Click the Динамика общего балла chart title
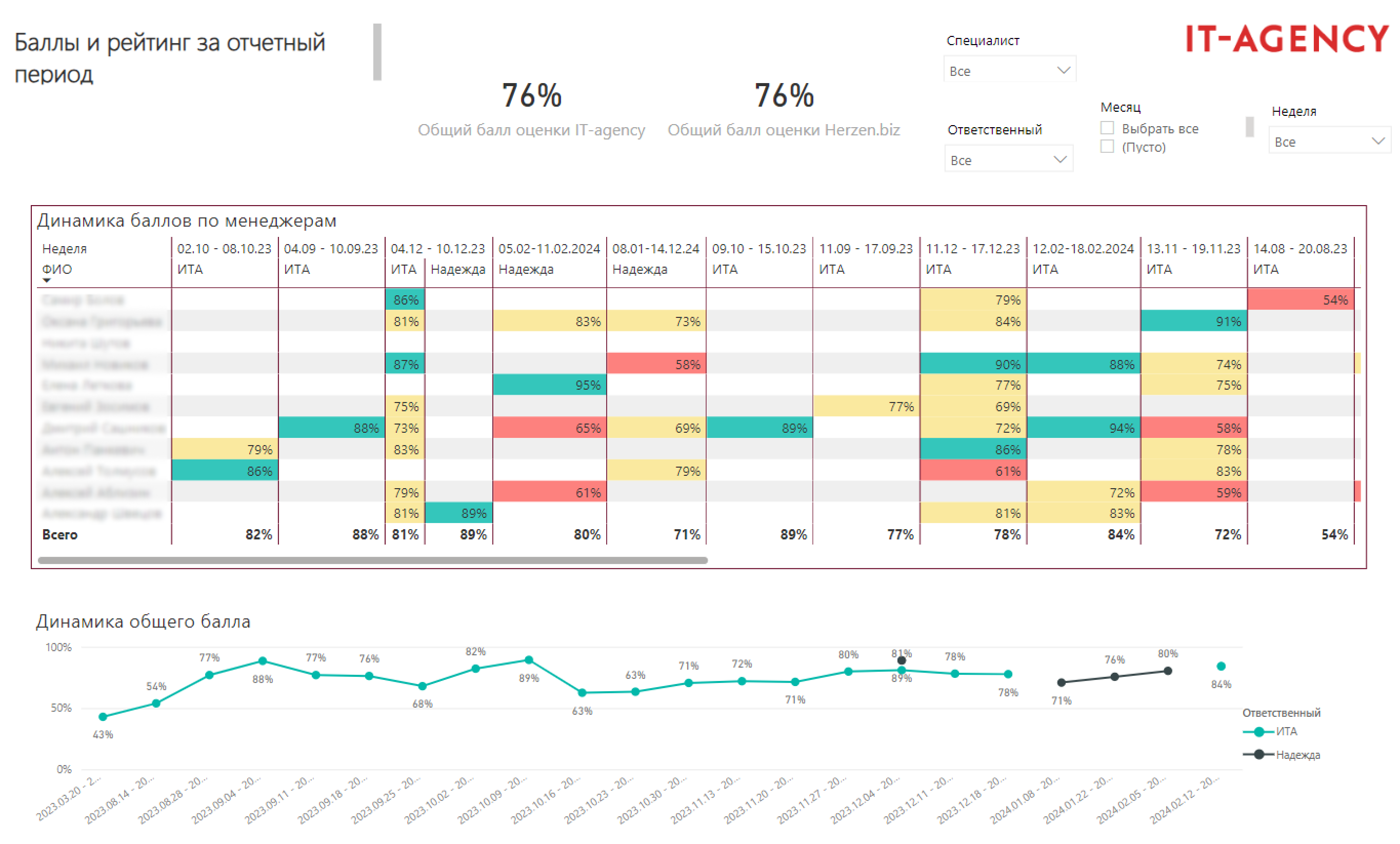Screen dimensions: 1400x844 coord(143,621)
